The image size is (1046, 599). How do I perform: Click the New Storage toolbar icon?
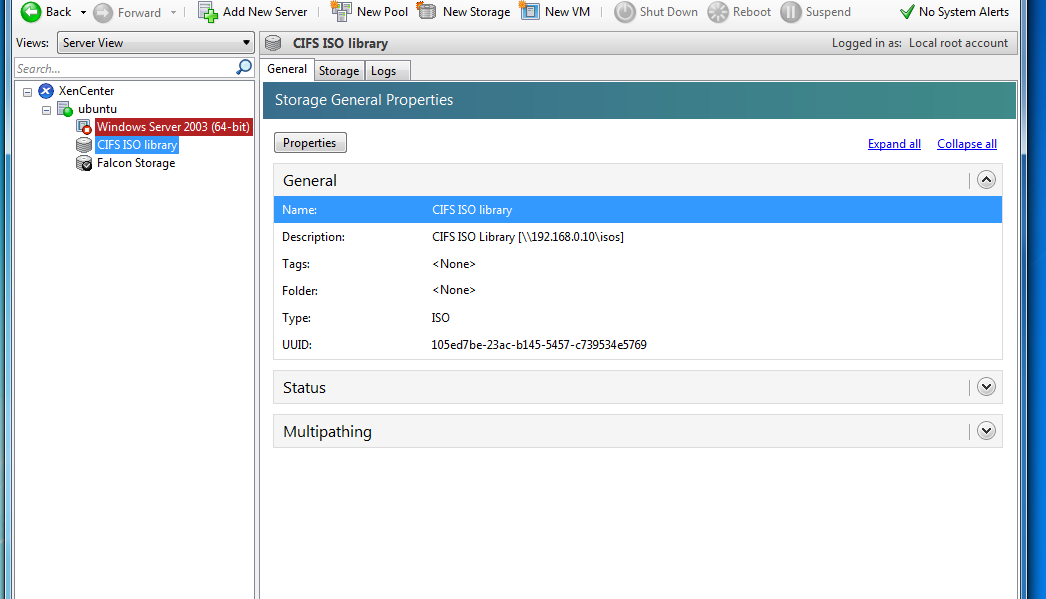tap(427, 12)
